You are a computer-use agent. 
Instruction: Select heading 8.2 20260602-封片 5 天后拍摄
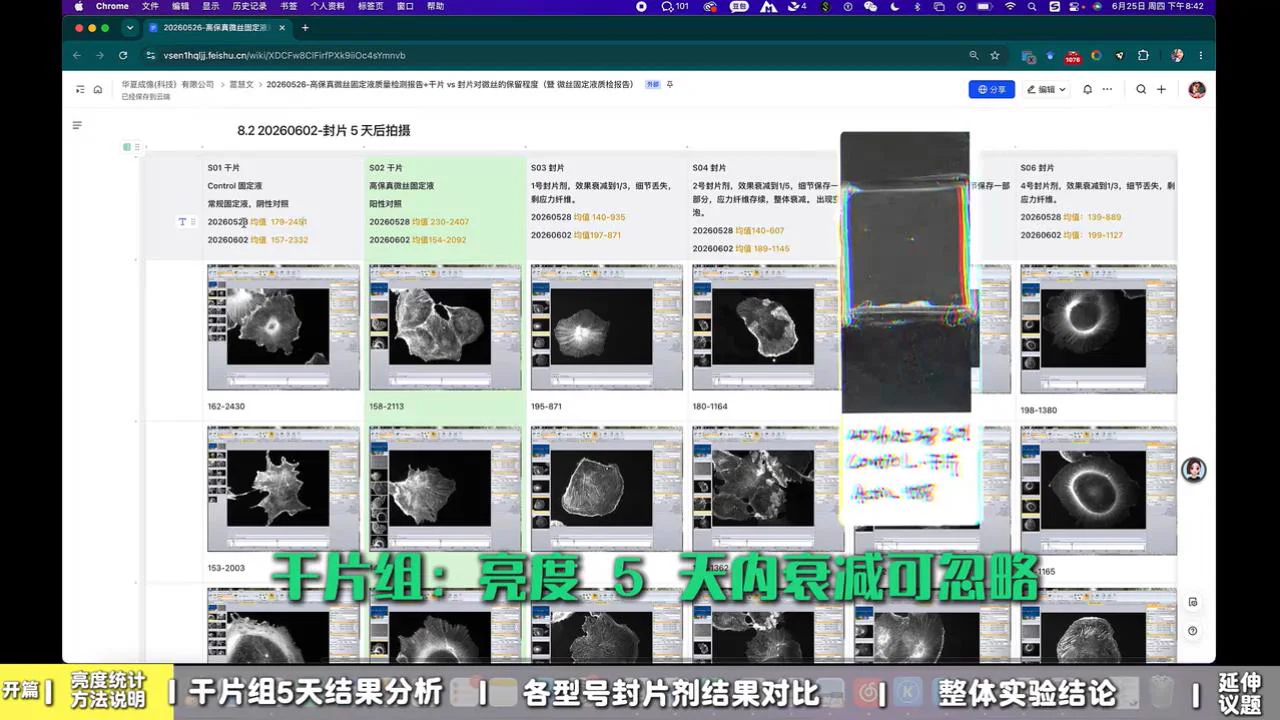(x=324, y=130)
